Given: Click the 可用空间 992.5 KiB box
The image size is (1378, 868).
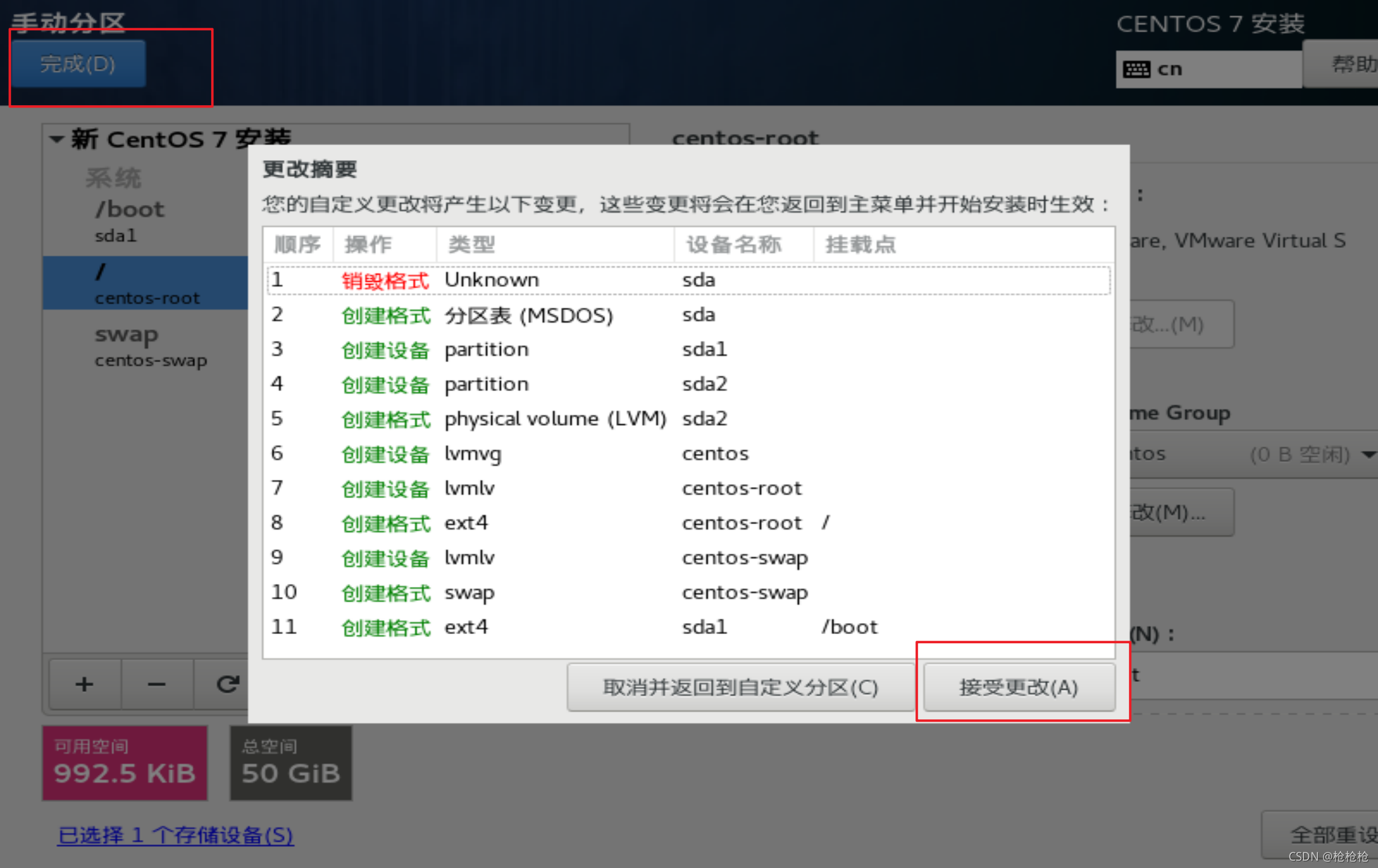Looking at the screenshot, I should tap(125, 763).
